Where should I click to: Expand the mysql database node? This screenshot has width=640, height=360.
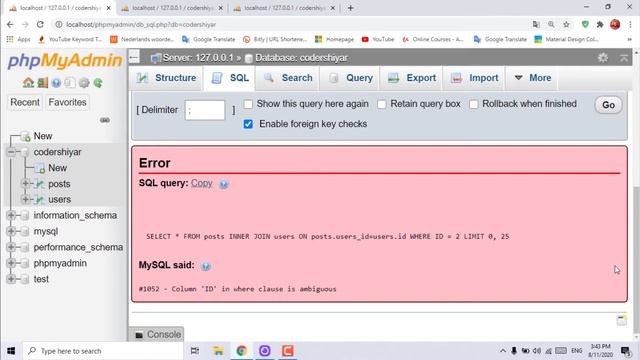pyautogui.click(x=11, y=231)
